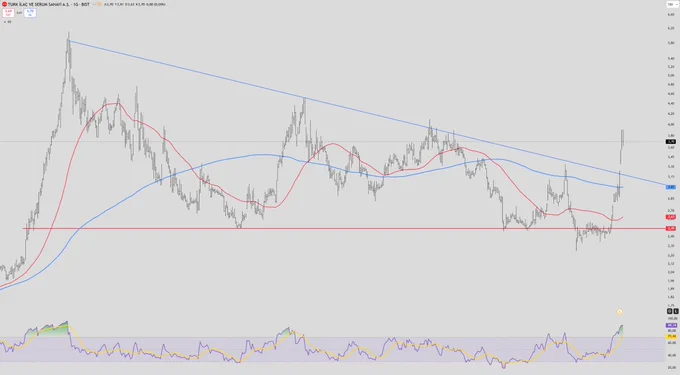680x375 pixels.
Task: Click the purple RSI value label
Action: pos(671,325)
